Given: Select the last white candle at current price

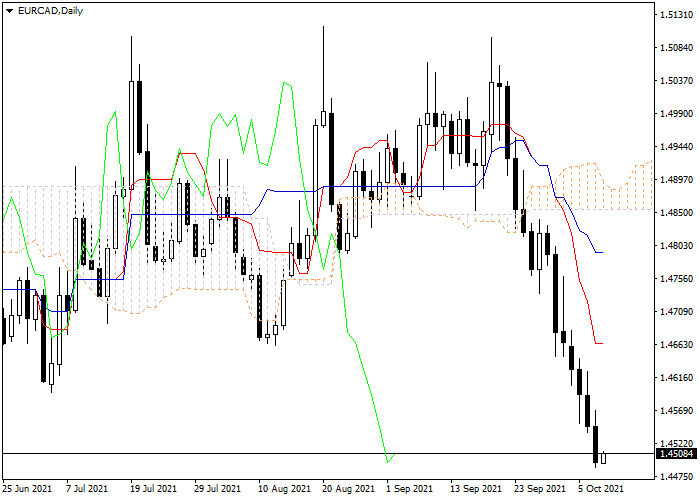Looking at the screenshot, I should [x=604, y=458].
